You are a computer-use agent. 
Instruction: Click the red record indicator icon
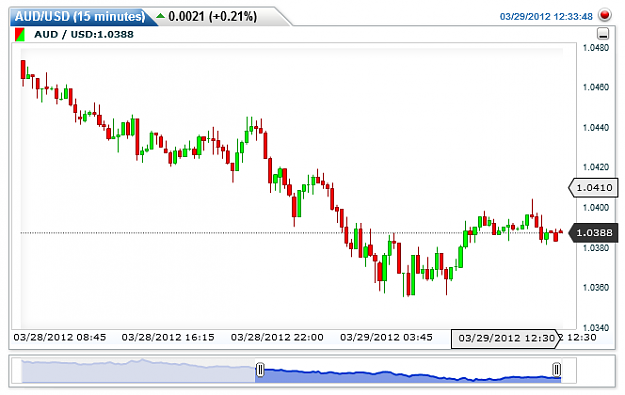pyautogui.click(x=605, y=15)
